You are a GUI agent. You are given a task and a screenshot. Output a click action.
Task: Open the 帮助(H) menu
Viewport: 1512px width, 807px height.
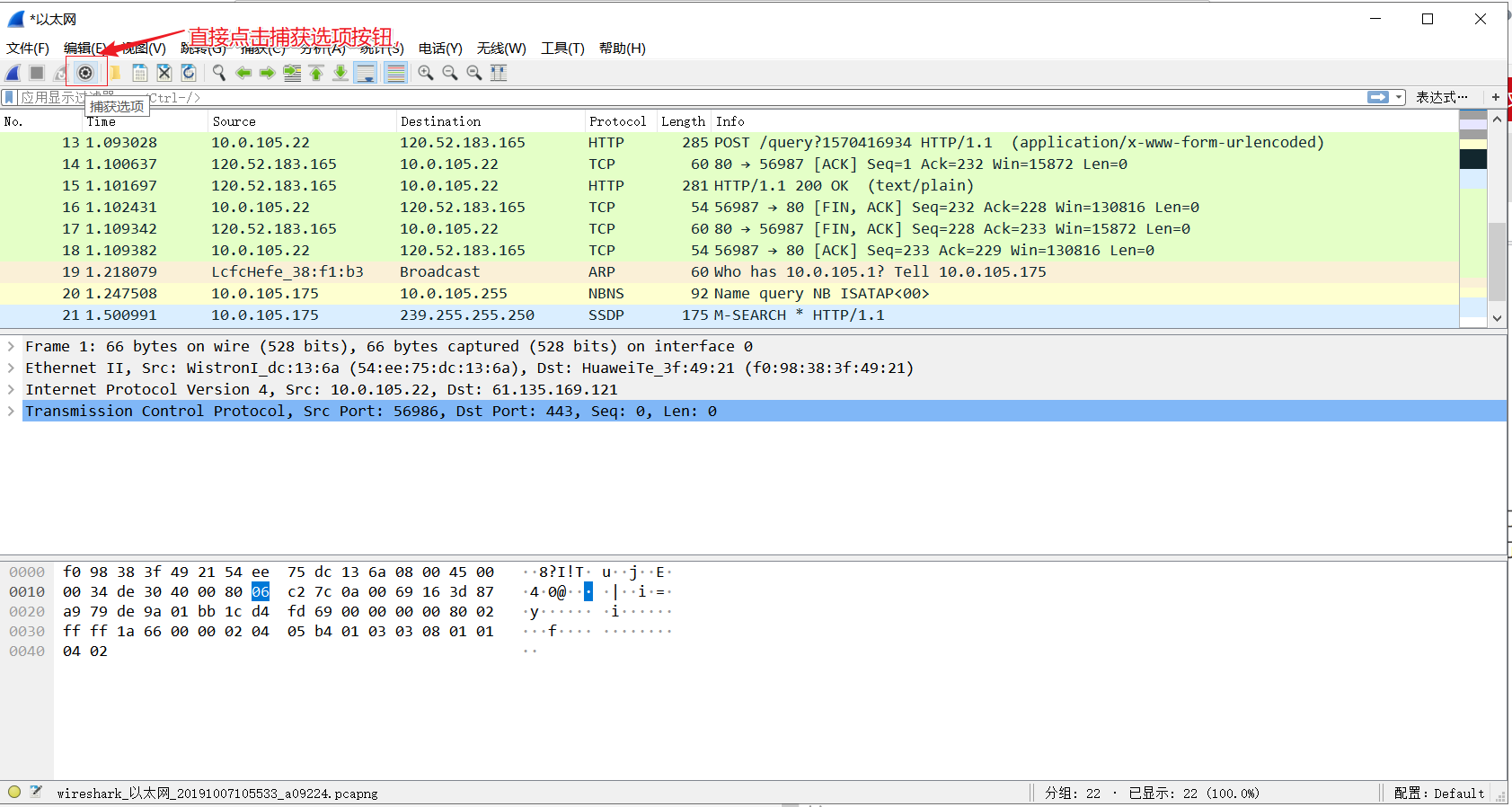623,49
